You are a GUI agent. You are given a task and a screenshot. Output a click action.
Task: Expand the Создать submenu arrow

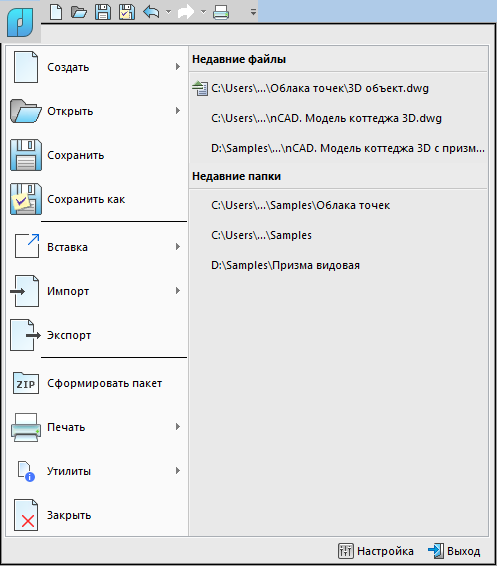[178, 67]
